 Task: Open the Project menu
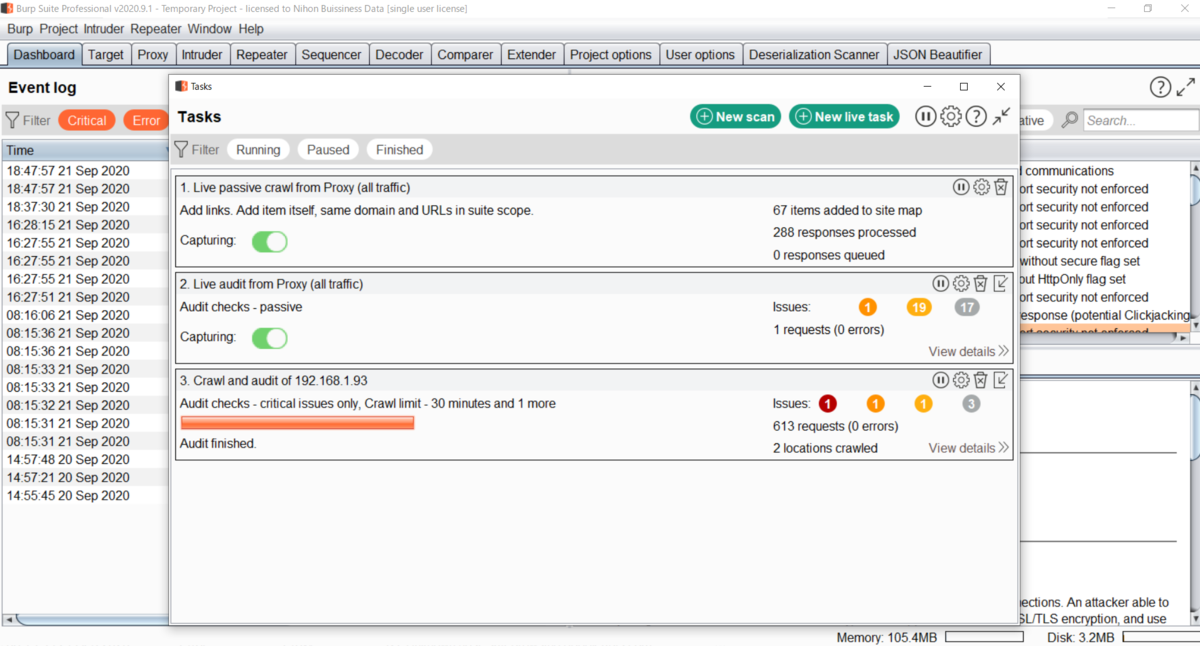click(59, 29)
